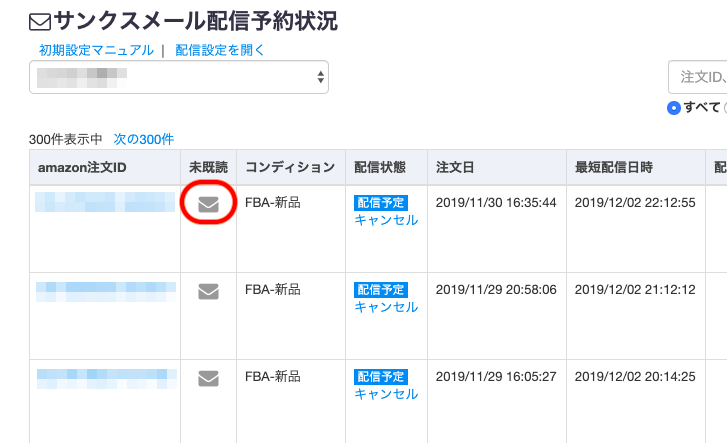This screenshot has width=727, height=443.
Task: Click order date 2019/11/29 20:58:06
Action: tap(496, 290)
